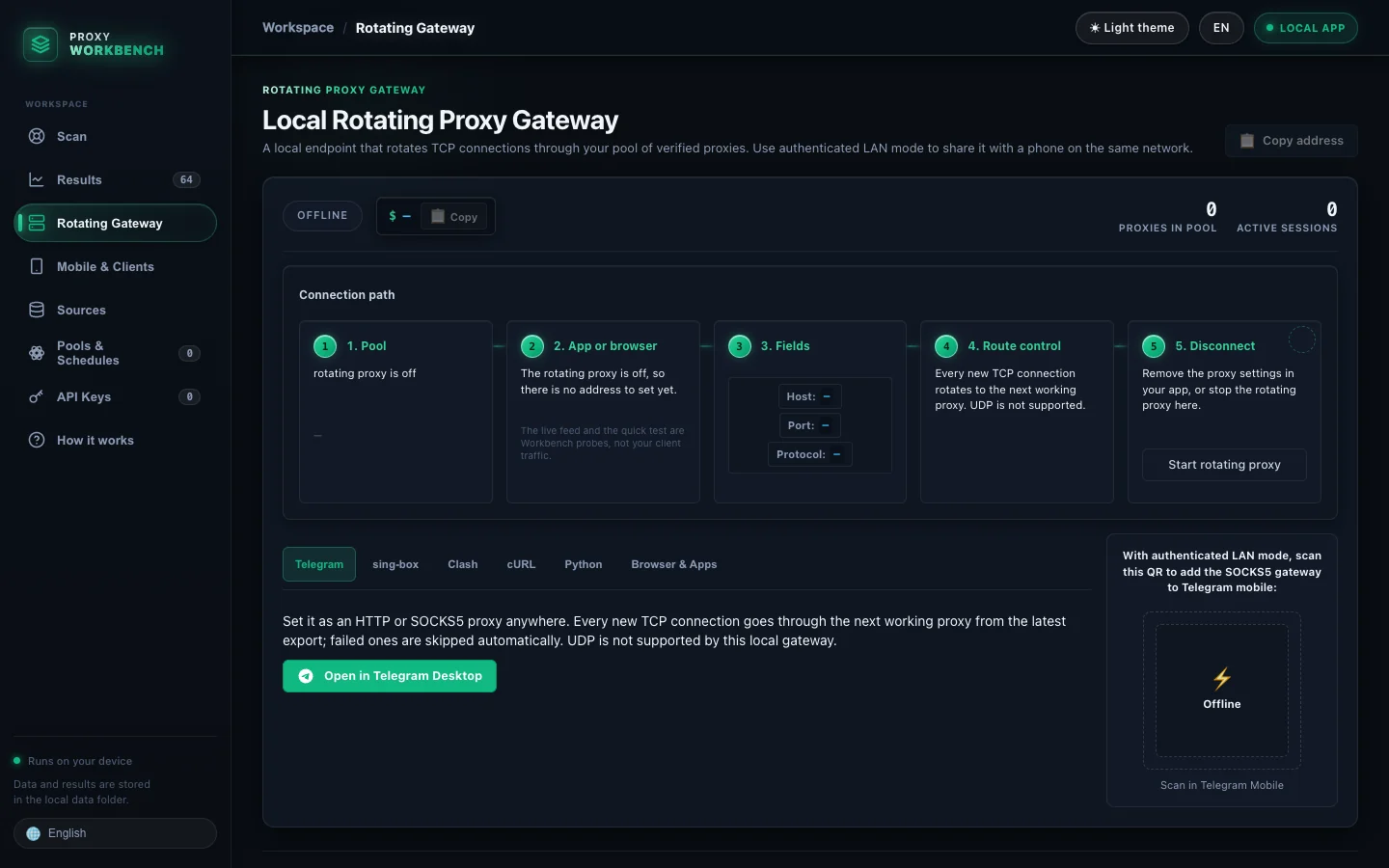Click the How it works question icon
Screen dimensions: 1389x868
(x=37, y=440)
